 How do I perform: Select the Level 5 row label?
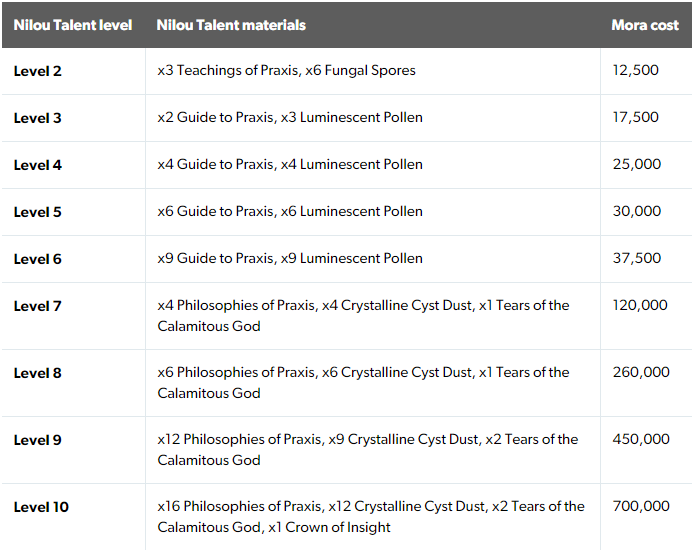38,212
